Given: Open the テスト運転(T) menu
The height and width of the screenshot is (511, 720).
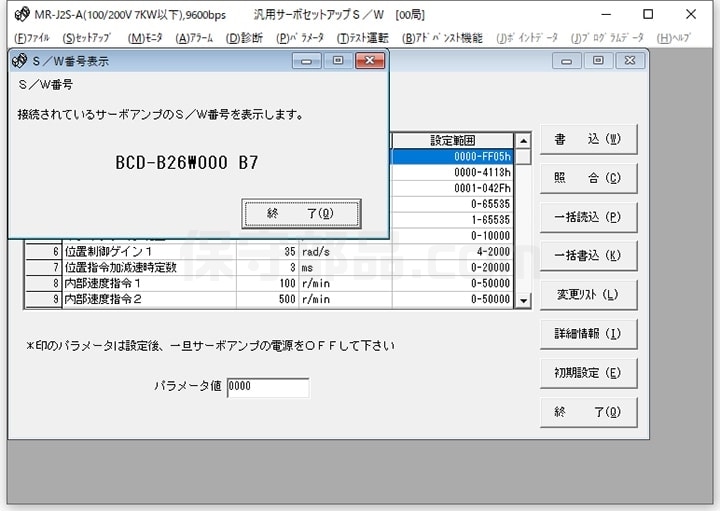Looking at the screenshot, I should (x=363, y=38).
